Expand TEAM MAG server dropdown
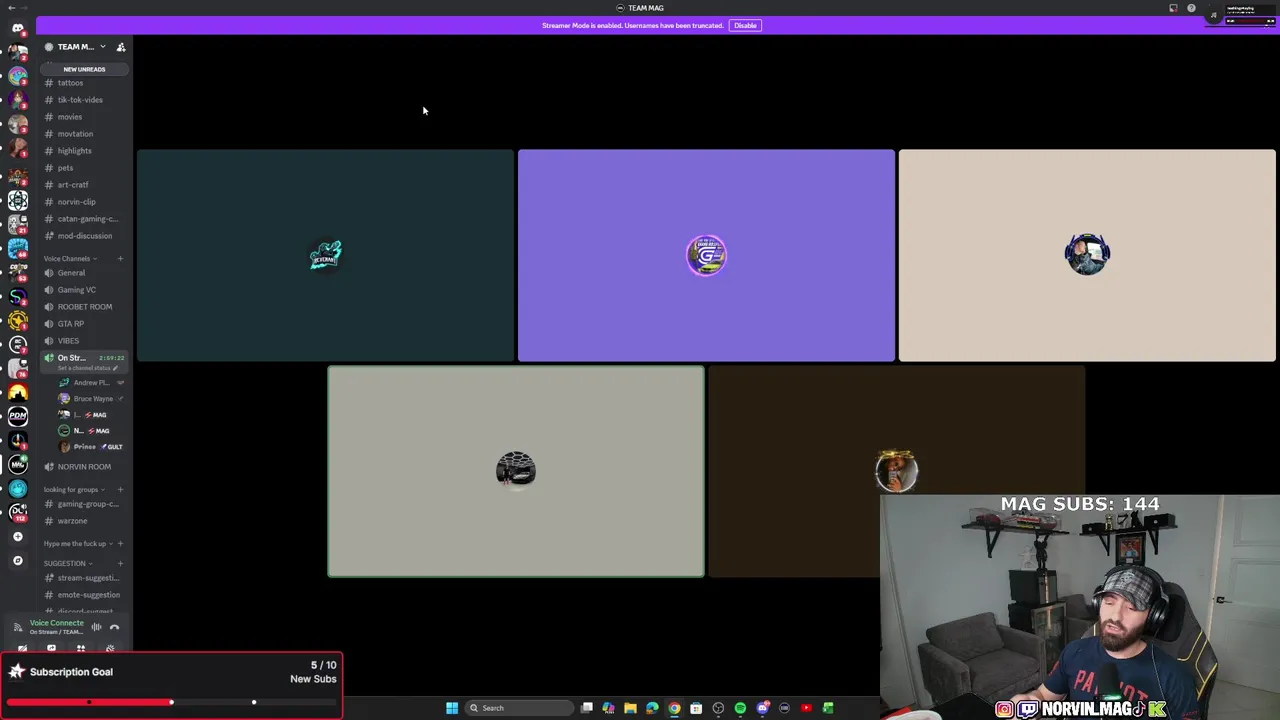1280x720 pixels. 102,47
